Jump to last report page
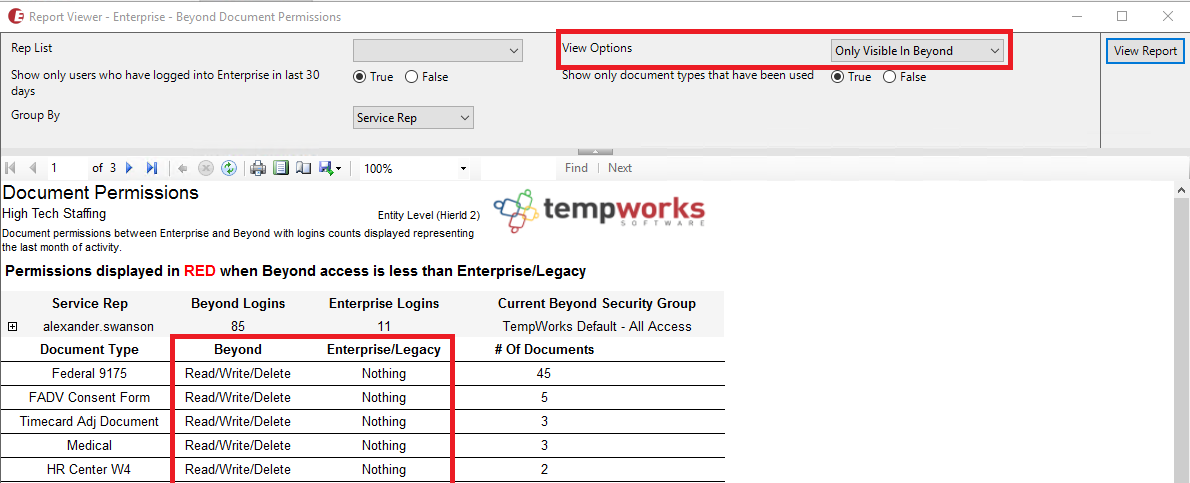The image size is (1190, 483). [151, 168]
